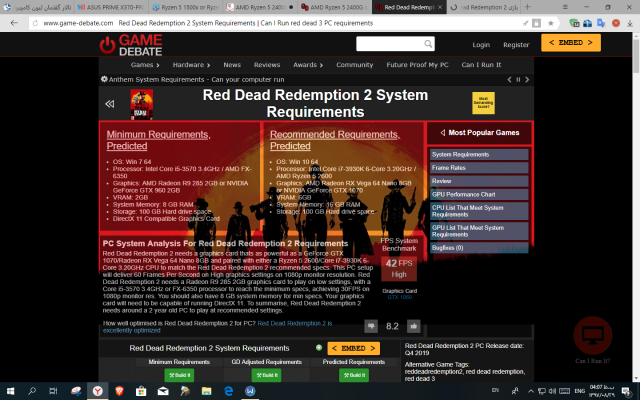Show hidden system tray icons chevron
This screenshot has height=400, width=640.
(x=531, y=391)
